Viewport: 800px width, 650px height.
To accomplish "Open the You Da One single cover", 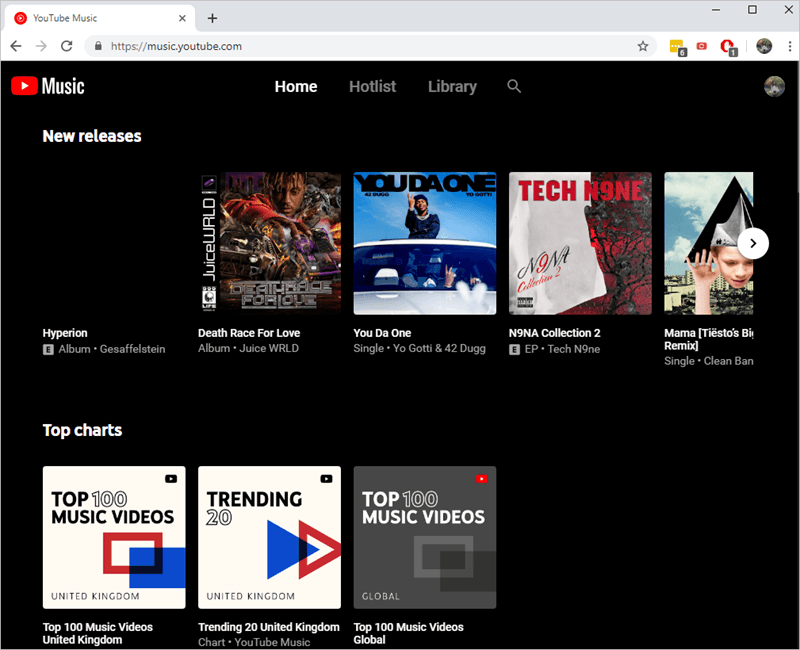I will [x=425, y=243].
